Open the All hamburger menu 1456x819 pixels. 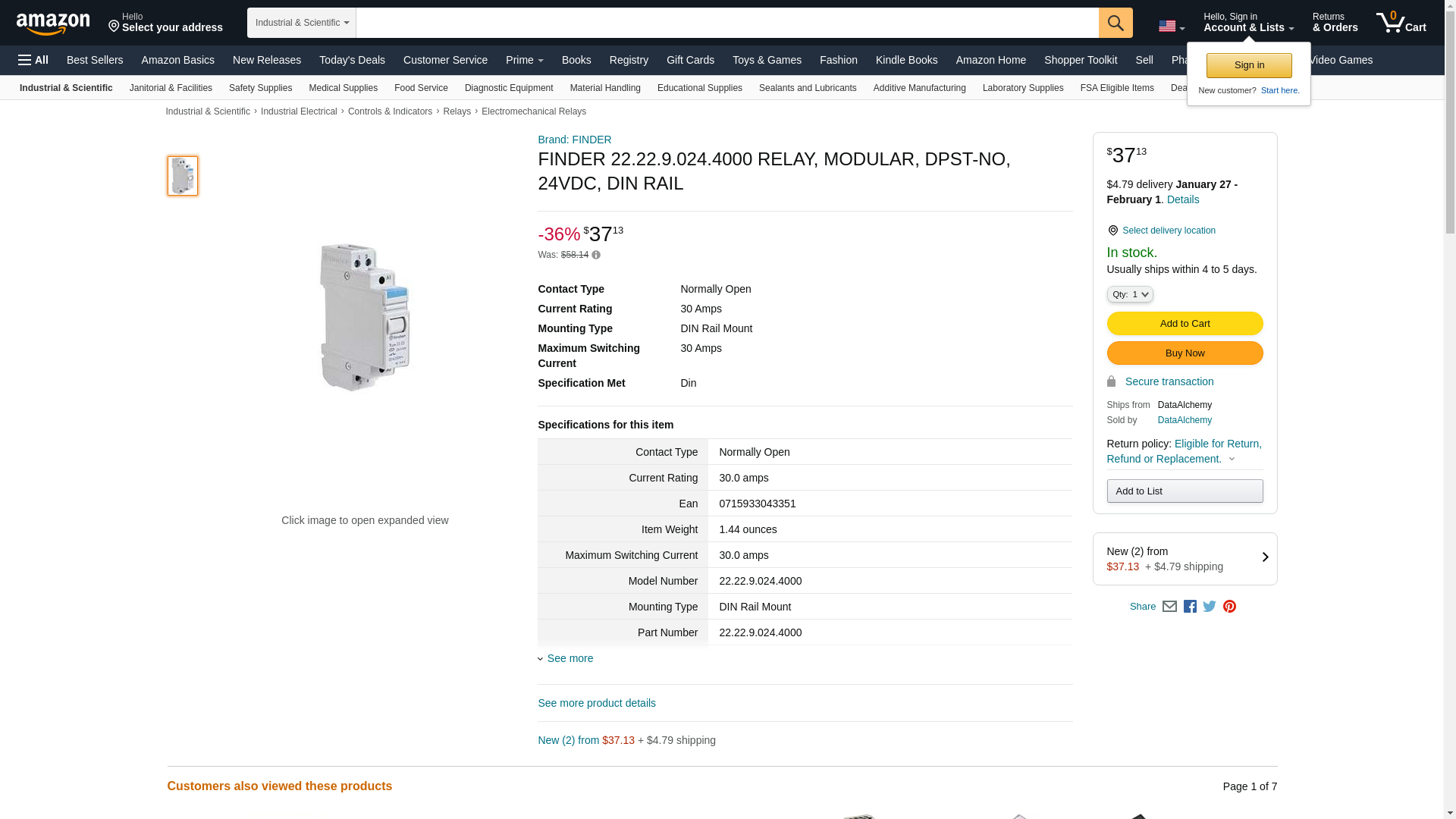[33, 60]
